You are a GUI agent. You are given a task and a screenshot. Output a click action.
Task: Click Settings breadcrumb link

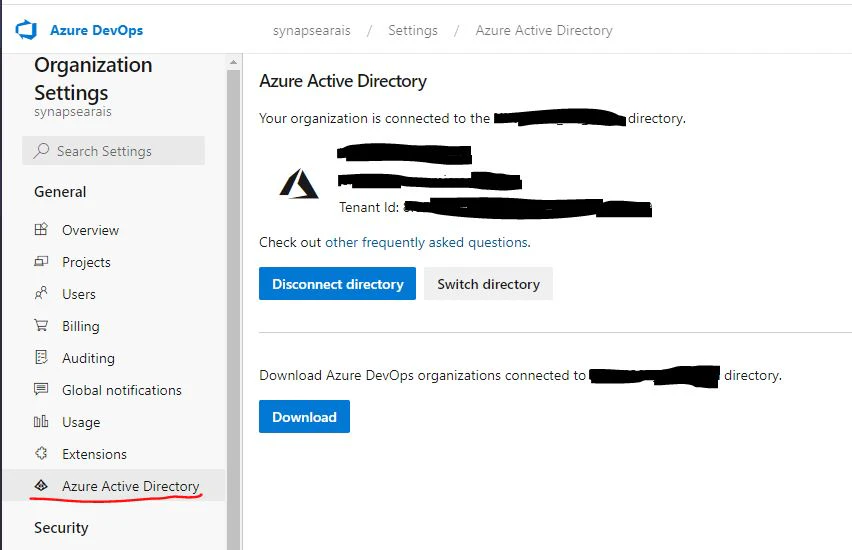[413, 30]
